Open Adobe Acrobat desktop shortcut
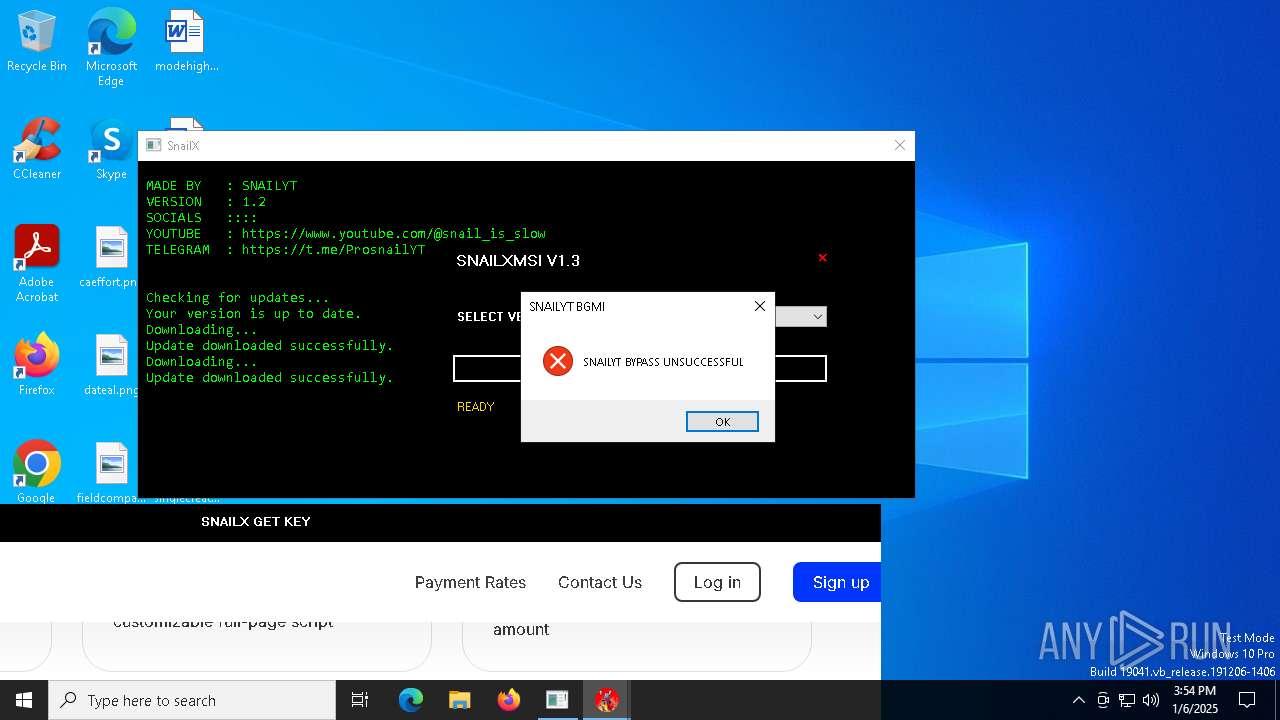Image resolution: width=1280 pixels, height=720 pixels. [37, 263]
